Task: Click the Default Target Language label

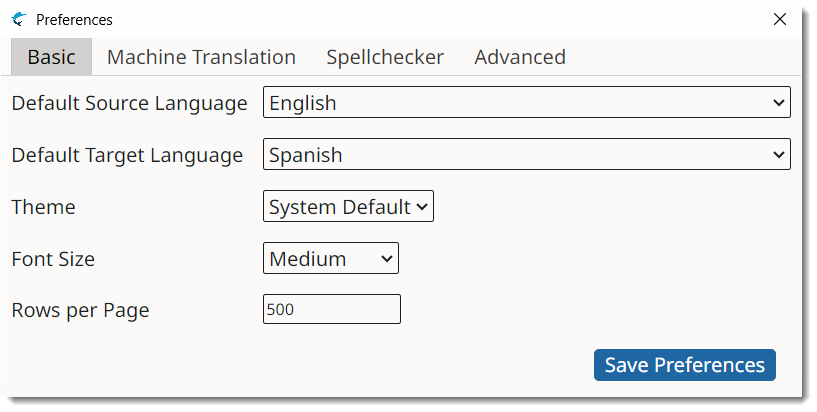Action: pyautogui.click(x=127, y=155)
